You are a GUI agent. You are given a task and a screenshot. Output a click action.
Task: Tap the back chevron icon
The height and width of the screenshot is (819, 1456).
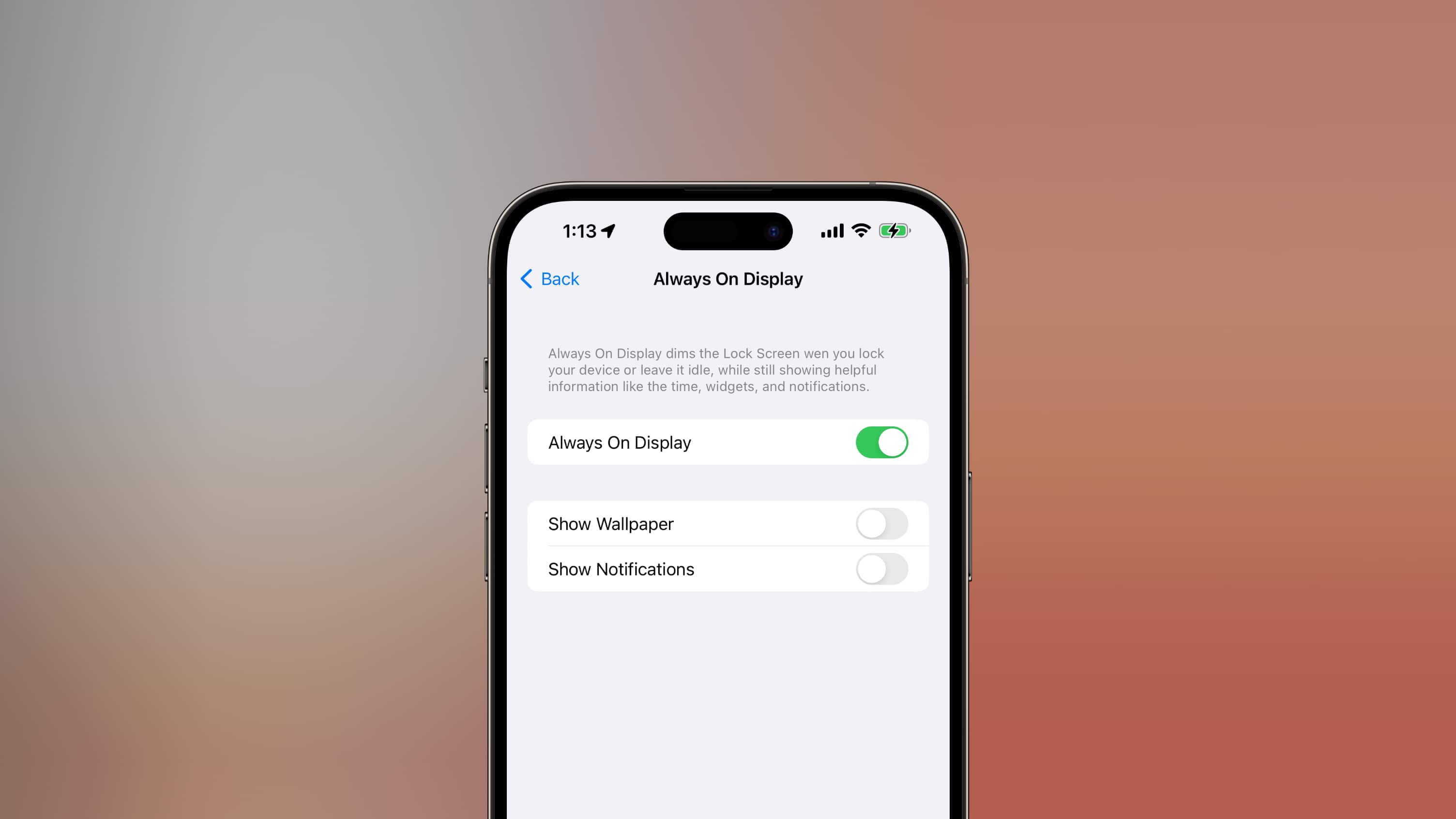(526, 278)
